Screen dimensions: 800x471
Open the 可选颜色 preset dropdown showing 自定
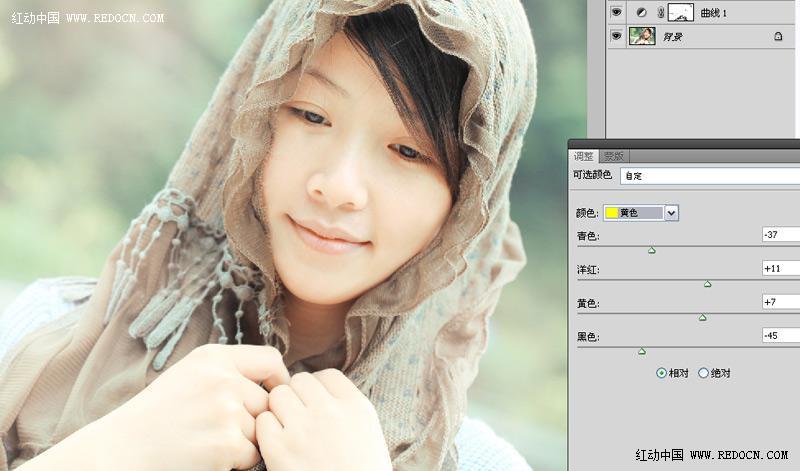(710, 176)
